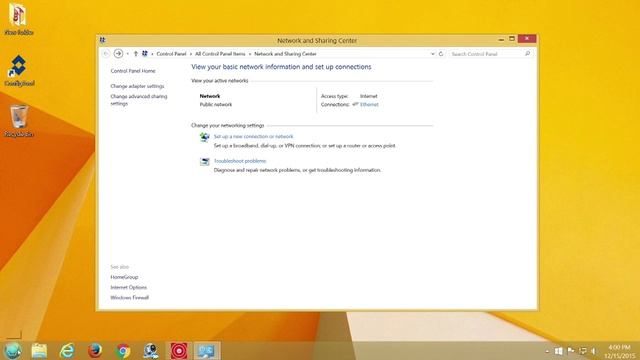Click the search magnifier icon
Image resolution: width=640 pixels, height=360 pixels.
pyautogui.click(x=527, y=53)
